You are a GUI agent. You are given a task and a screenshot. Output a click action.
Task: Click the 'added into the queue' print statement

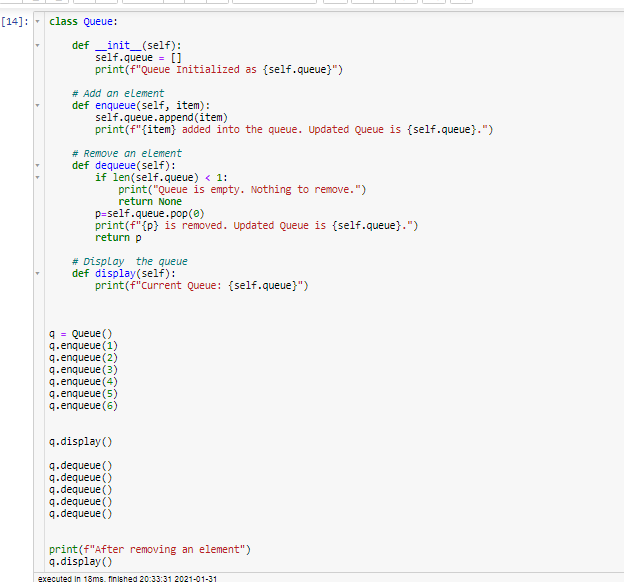(294, 130)
